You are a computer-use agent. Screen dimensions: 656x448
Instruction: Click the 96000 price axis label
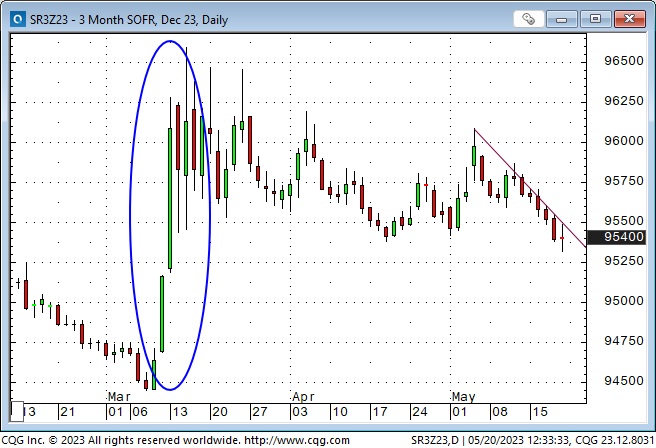click(x=624, y=141)
